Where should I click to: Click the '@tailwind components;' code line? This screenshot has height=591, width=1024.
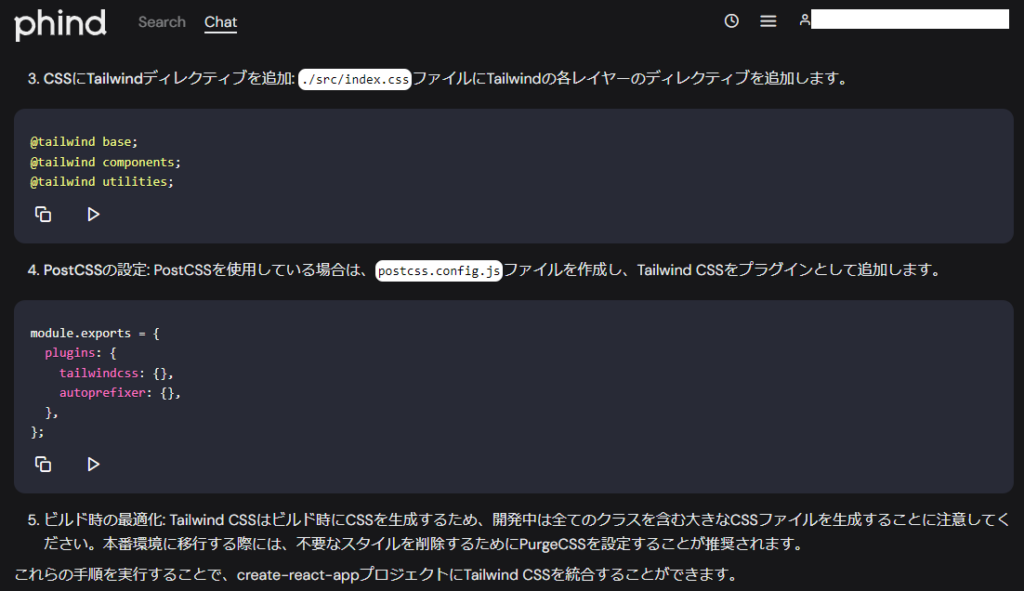coord(105,162)
